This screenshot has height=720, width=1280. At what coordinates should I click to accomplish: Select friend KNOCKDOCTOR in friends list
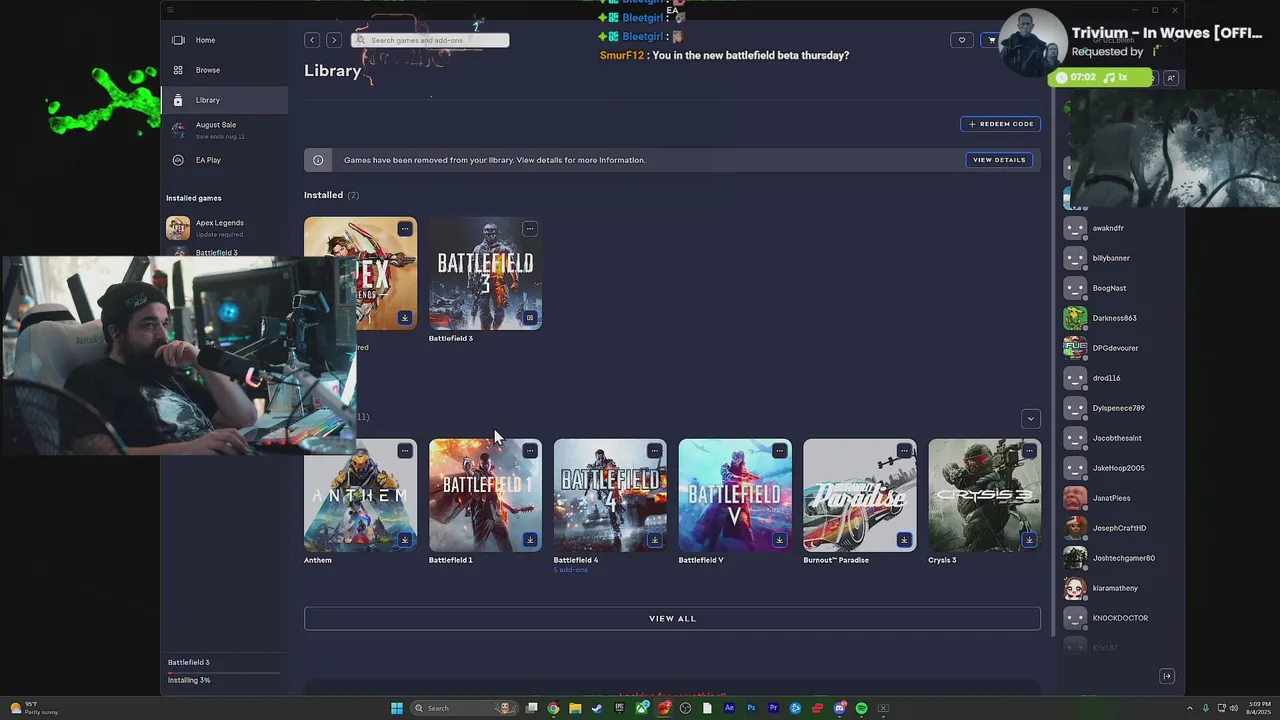click(1120, 618)
